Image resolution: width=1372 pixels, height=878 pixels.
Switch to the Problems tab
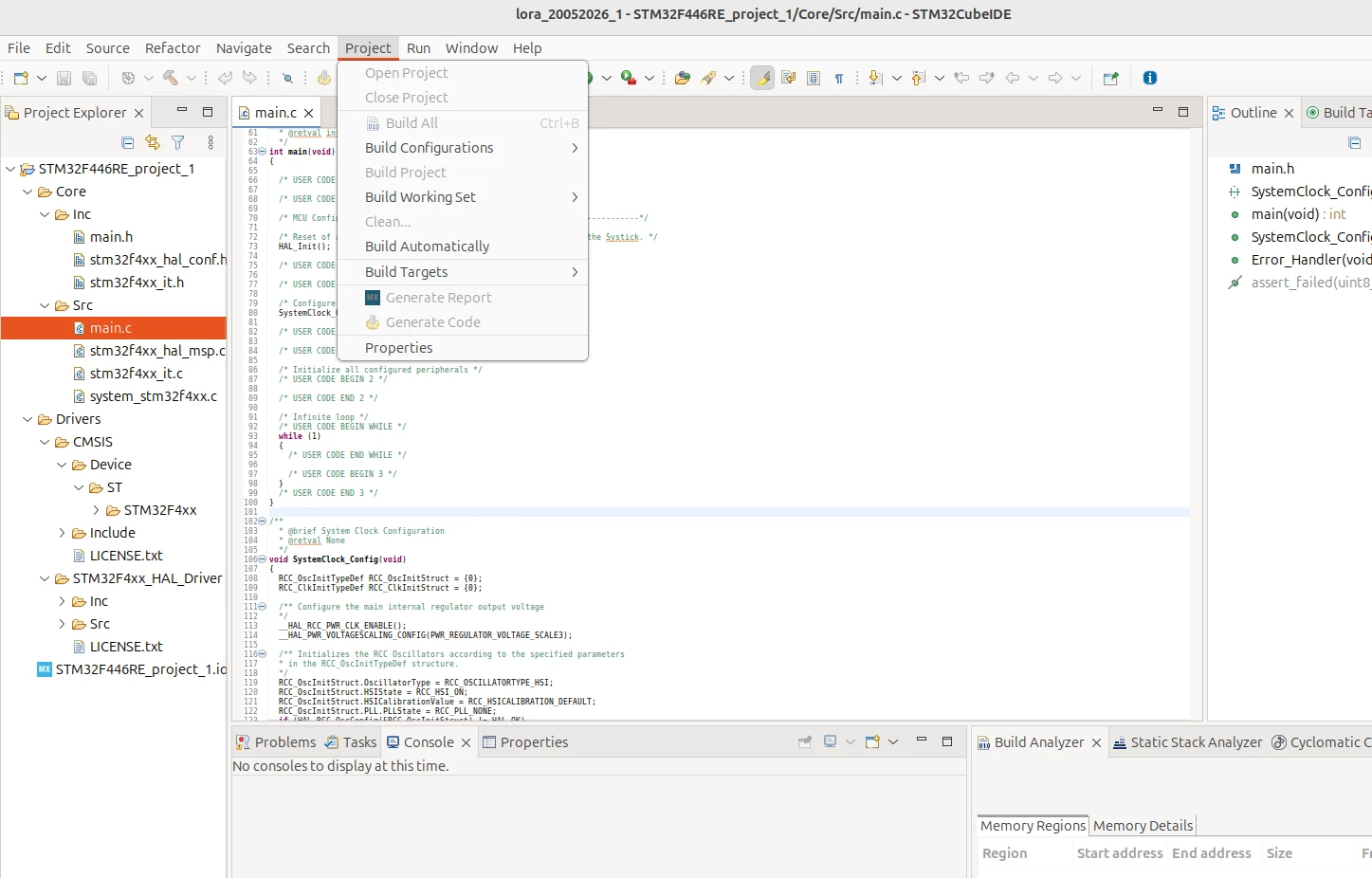click(x=276, y=742)
